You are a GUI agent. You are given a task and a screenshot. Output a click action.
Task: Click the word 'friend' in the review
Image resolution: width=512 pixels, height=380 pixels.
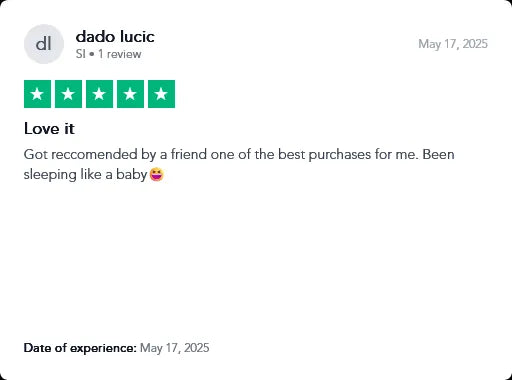(x=189, y=154)
